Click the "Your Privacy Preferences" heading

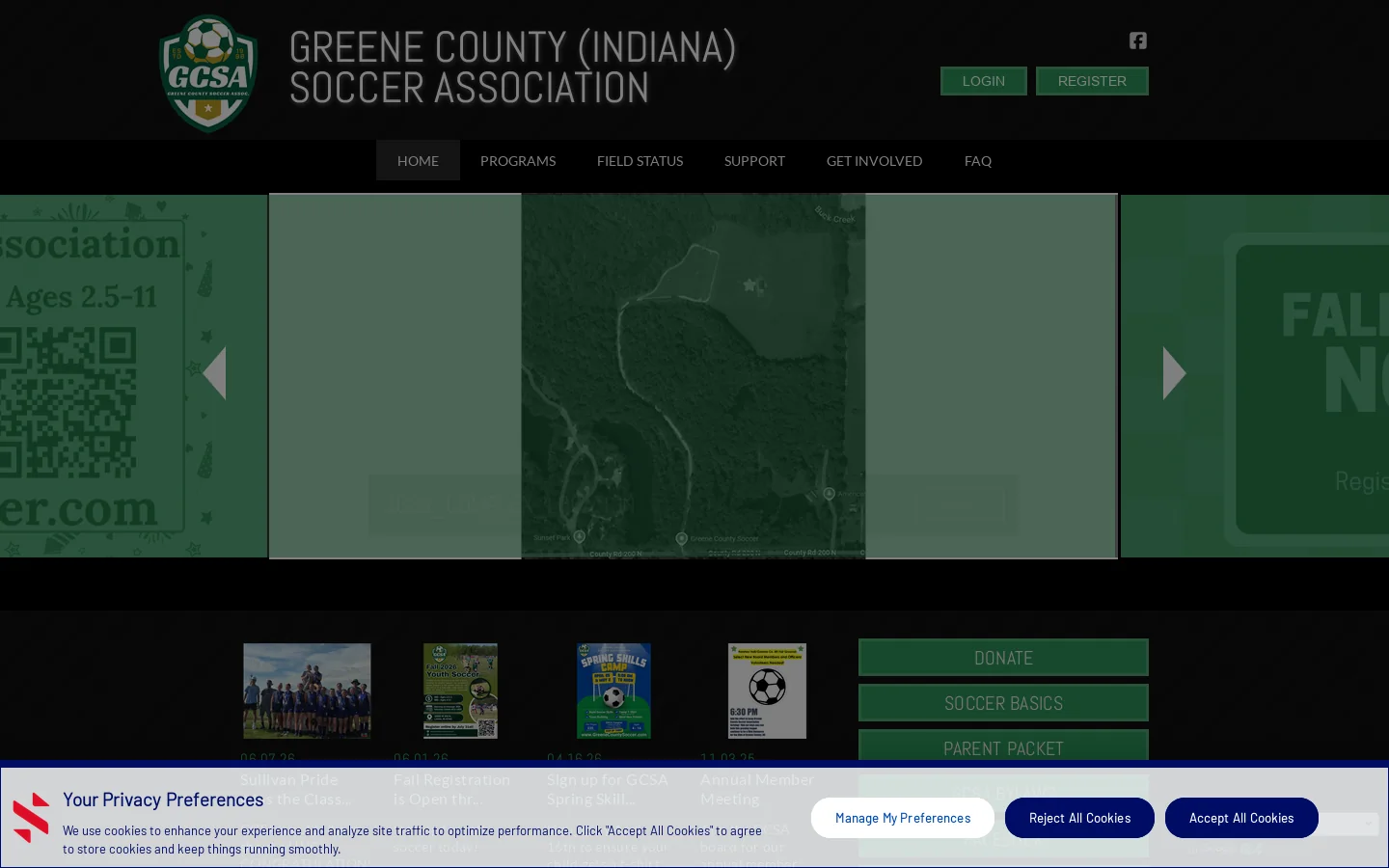tap(163, 800)
